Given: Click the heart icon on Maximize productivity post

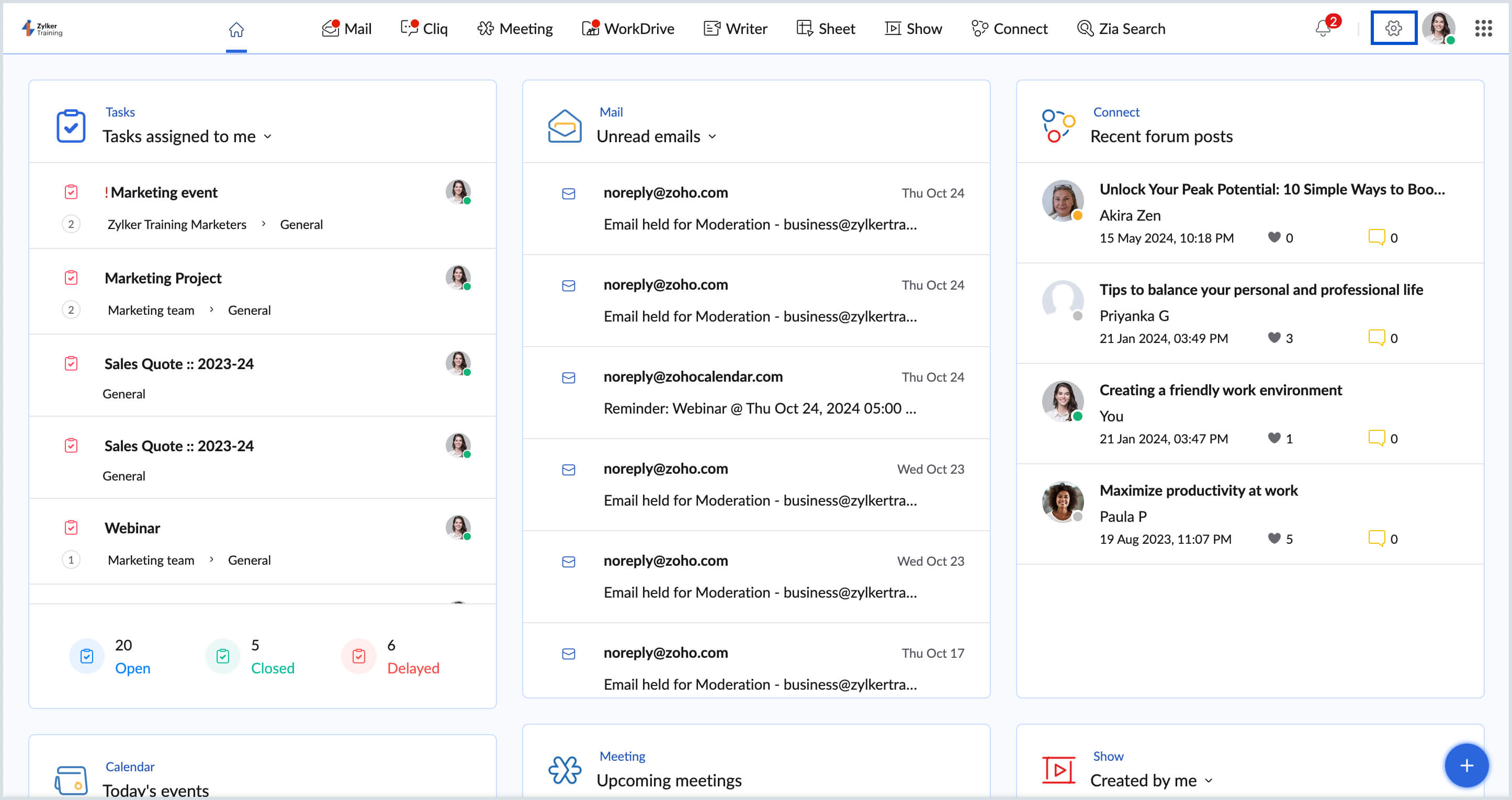Looking at the screenshot, I should click(x=1274, y=538).
